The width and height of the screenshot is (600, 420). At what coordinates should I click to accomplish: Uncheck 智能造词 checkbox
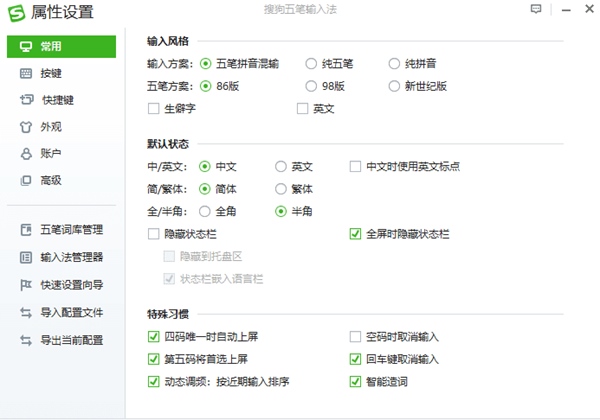tap(355, 381)
